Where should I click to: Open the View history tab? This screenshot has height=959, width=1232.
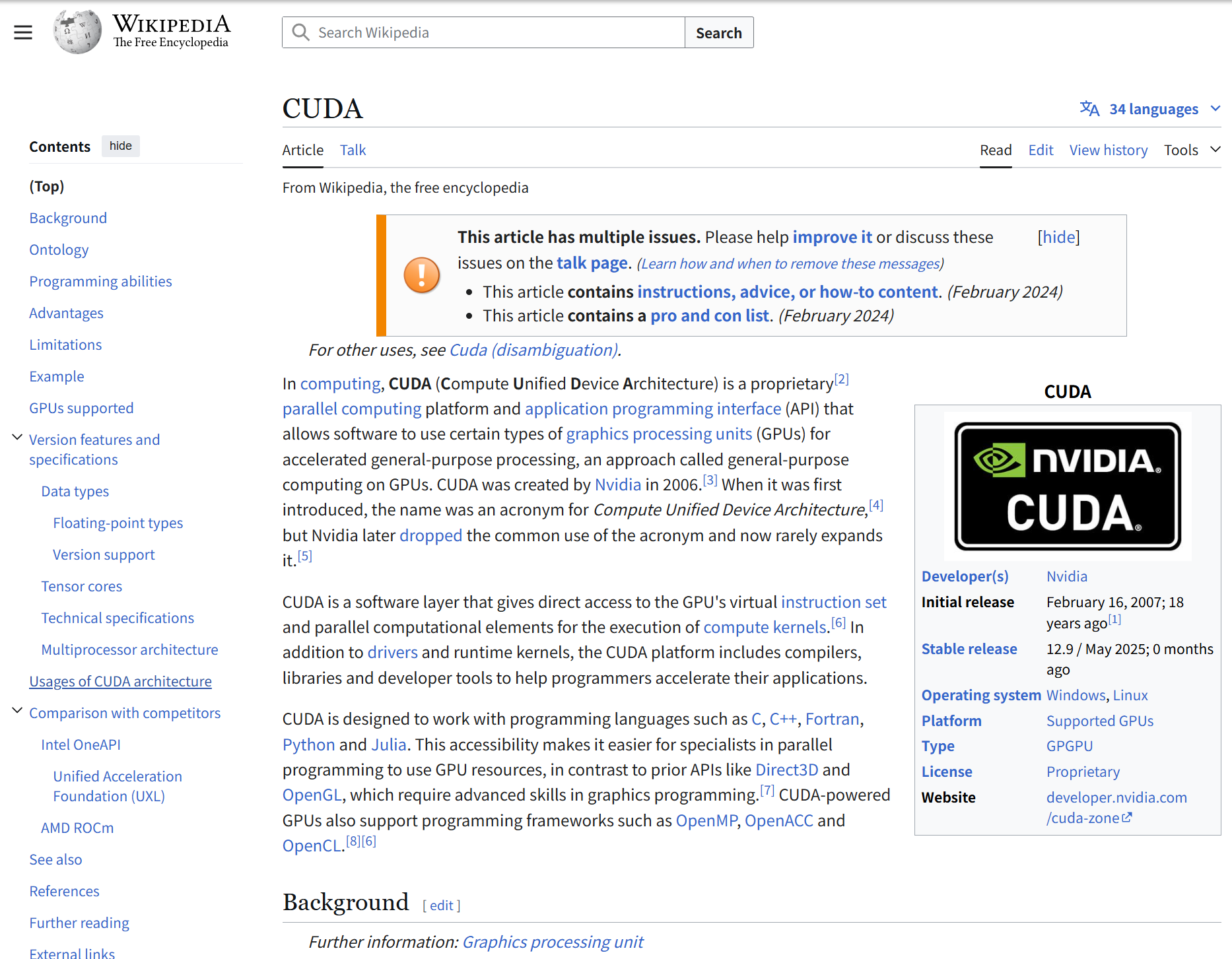coord(1109,150)
